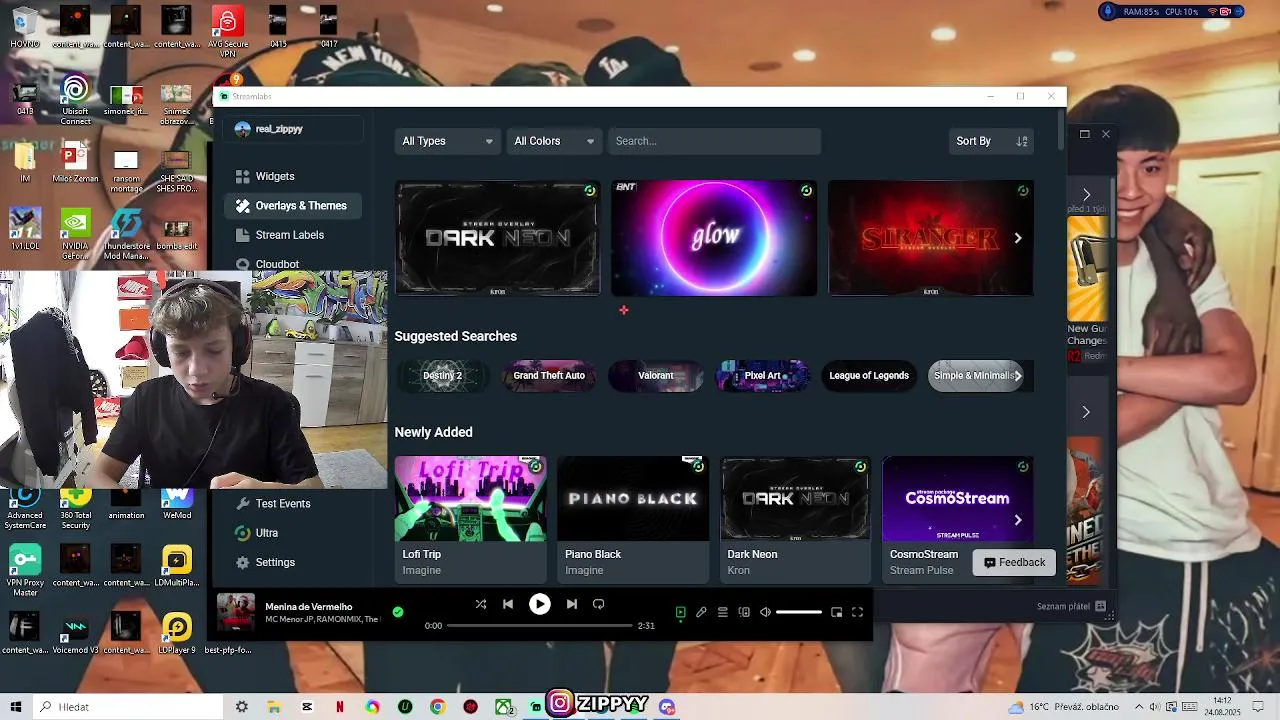Image resolution: width=1280 pixels, height=720 pixels.
Task: Select League of Legends suggested search
Action: 869,376
